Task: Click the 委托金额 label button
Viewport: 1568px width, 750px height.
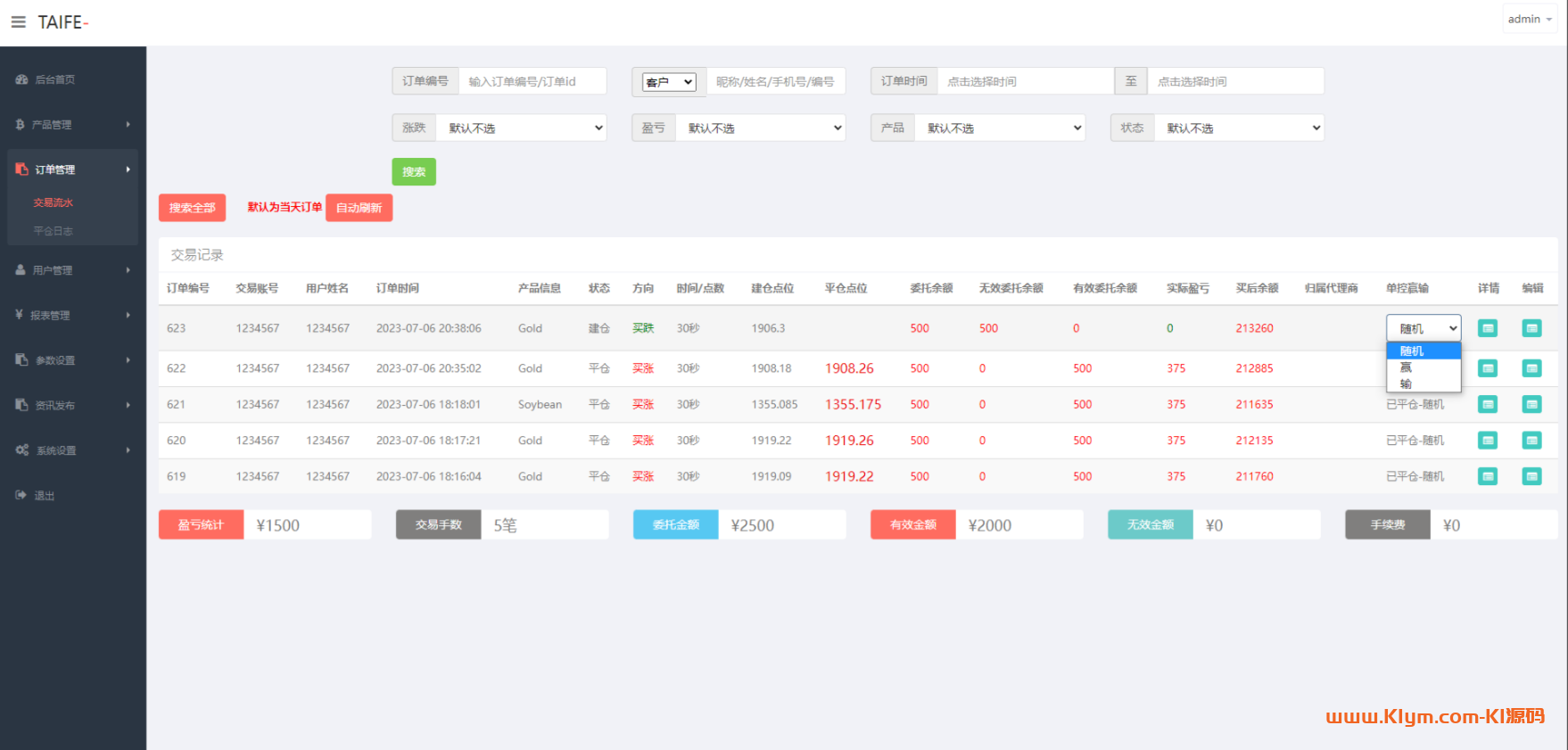Action: pos(675,524)
